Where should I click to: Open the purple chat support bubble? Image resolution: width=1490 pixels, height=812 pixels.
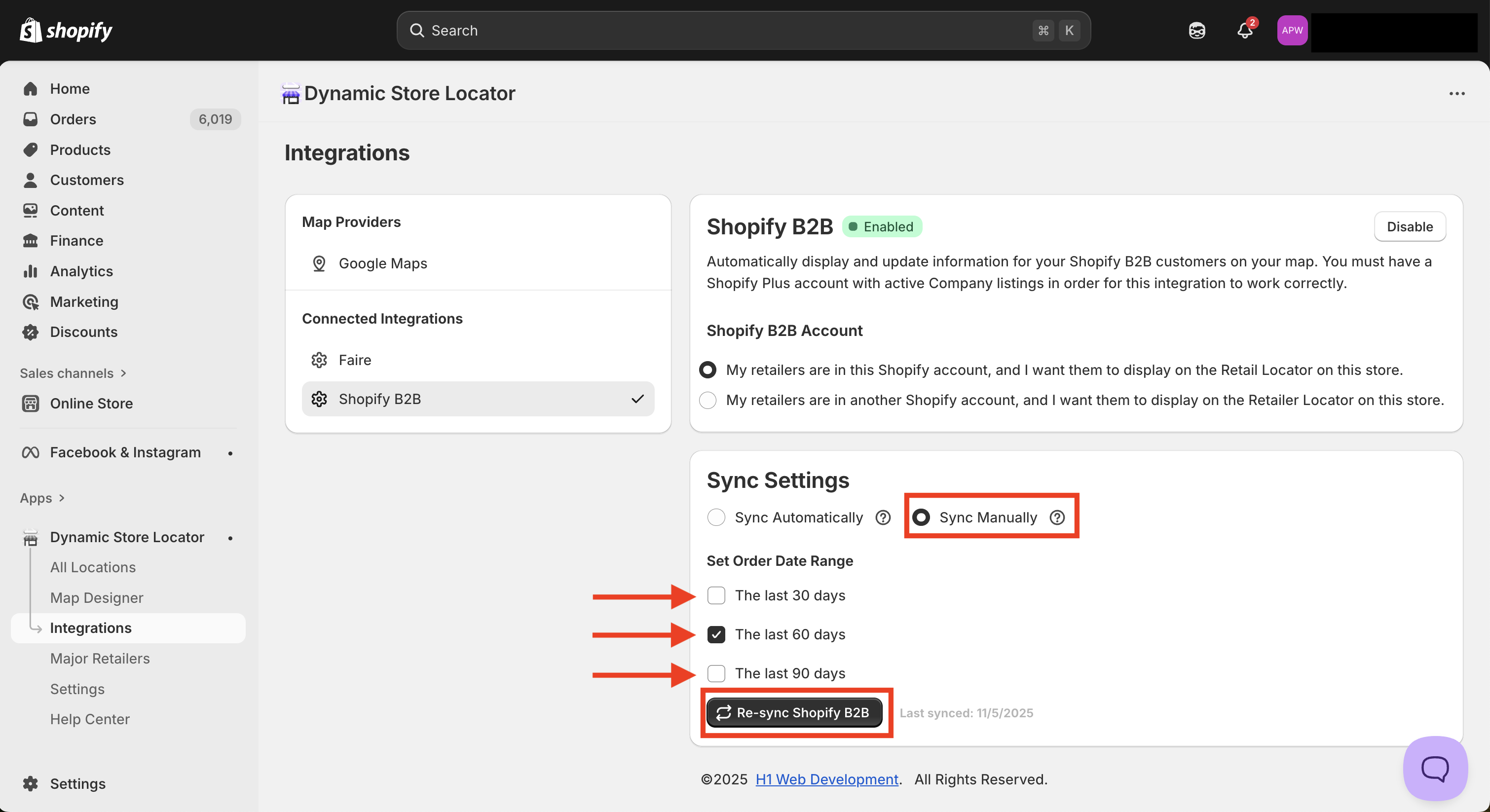click(1434, 768)
